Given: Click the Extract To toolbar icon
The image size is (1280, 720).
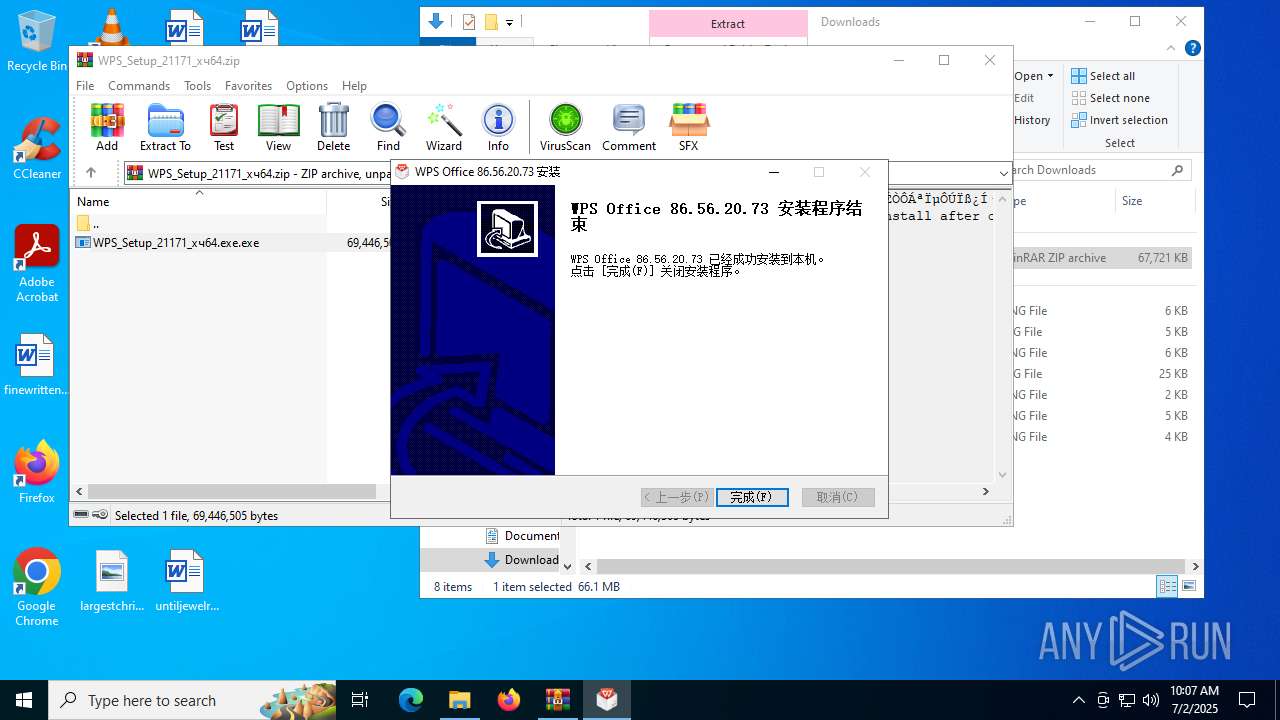Looking at the screenshot, I should [x=165, y=127].
